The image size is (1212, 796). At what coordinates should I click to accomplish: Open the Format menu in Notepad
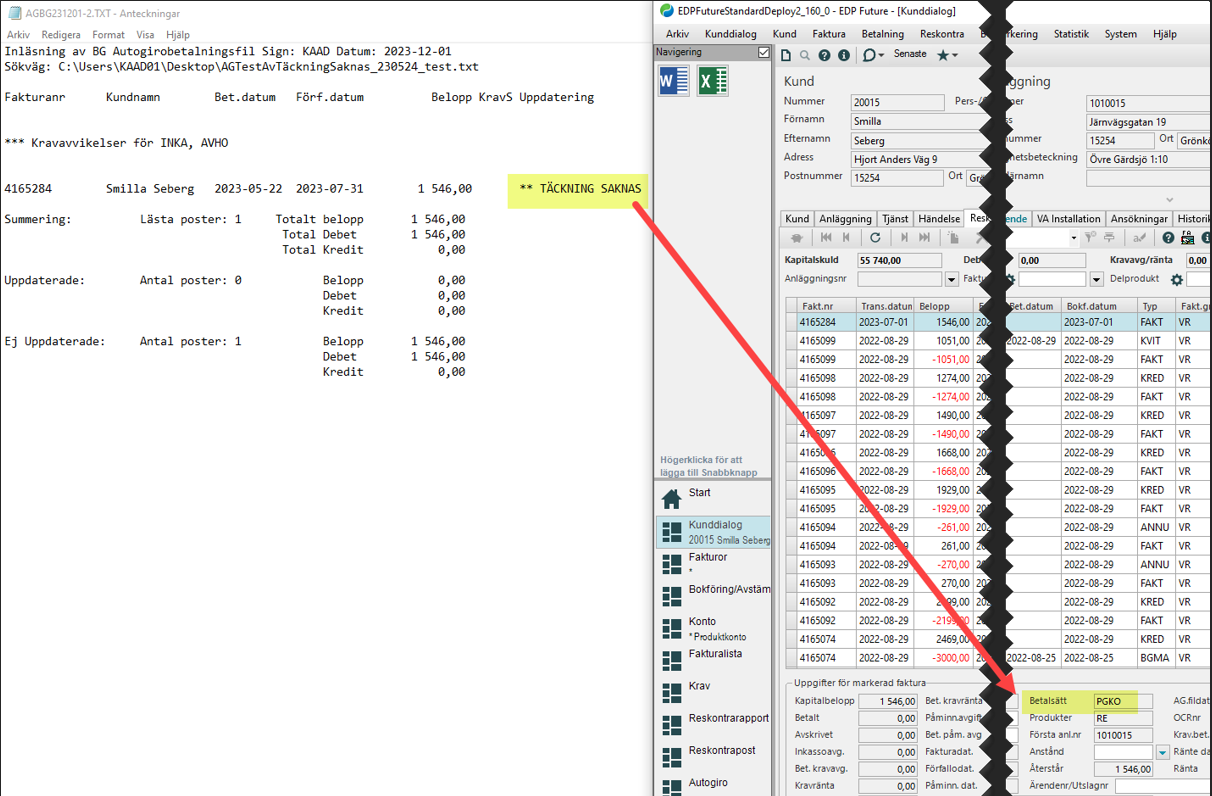click(109, 35)
